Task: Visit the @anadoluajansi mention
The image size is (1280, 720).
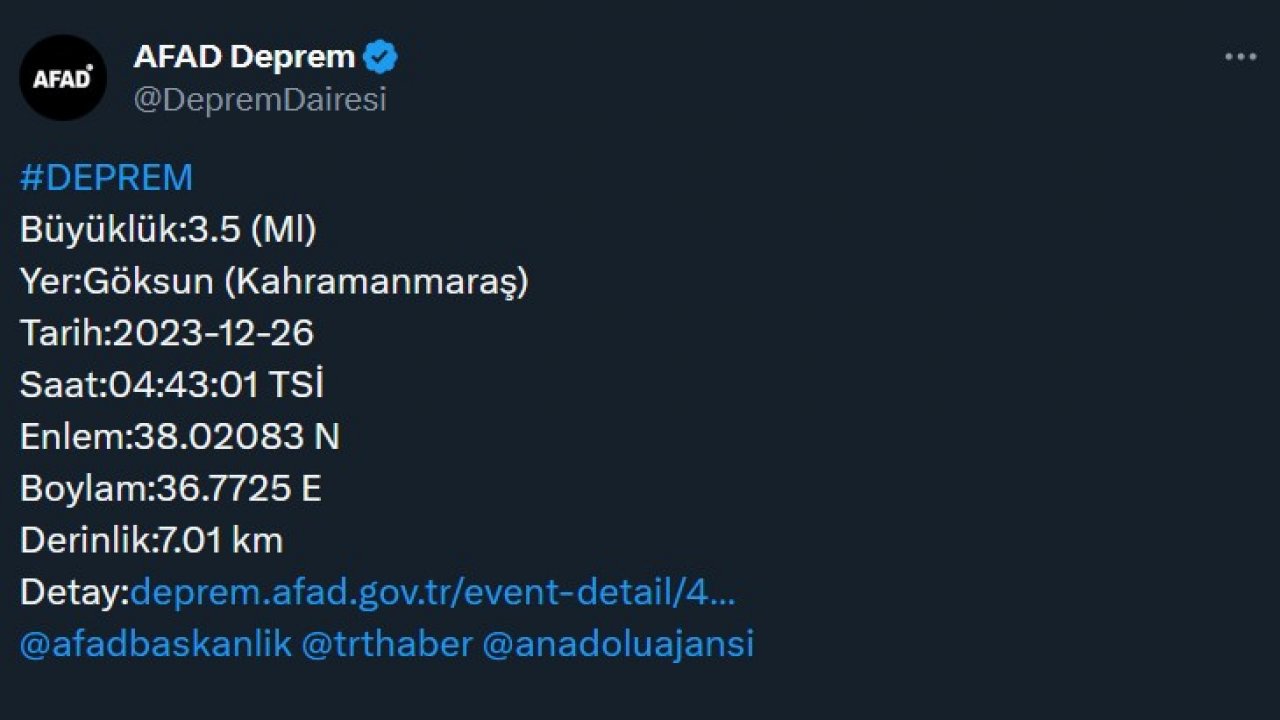Action: (x=618, y=644)
